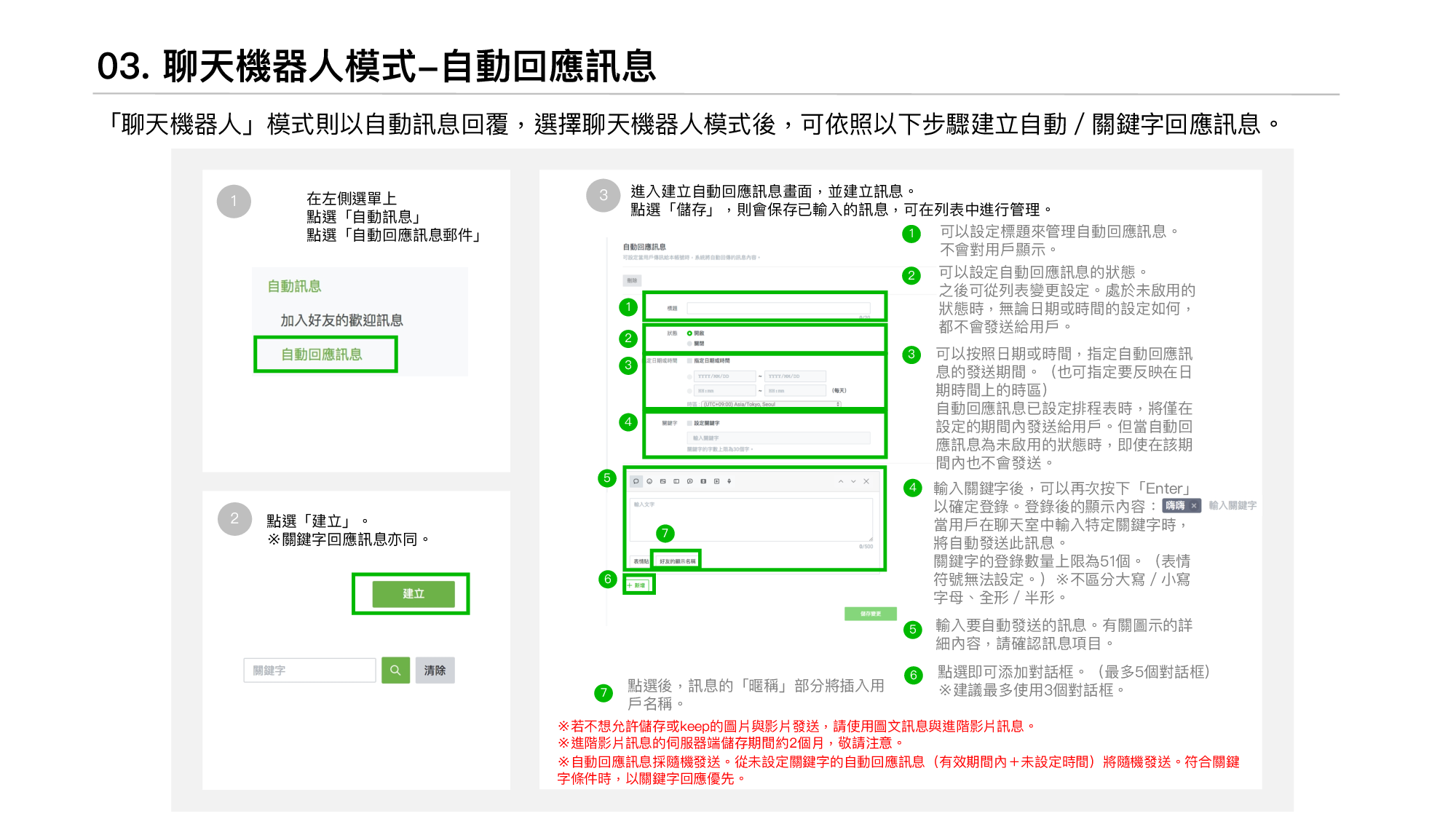Click the green 儲存變更 button
The image size is (1456, 819).
pos(871,614)
